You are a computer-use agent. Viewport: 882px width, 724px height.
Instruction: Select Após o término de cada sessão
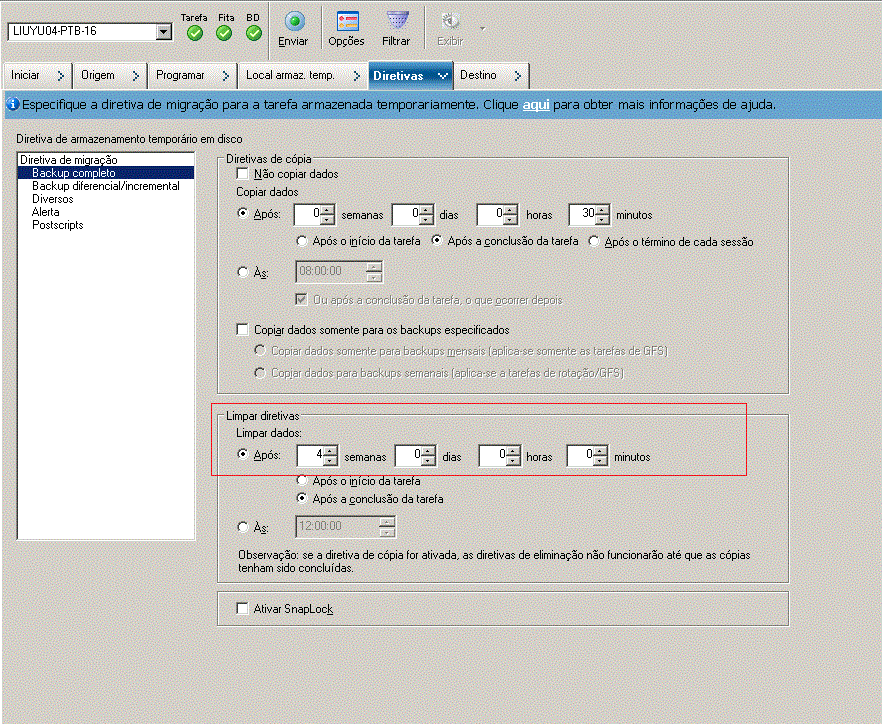[593, 240]
